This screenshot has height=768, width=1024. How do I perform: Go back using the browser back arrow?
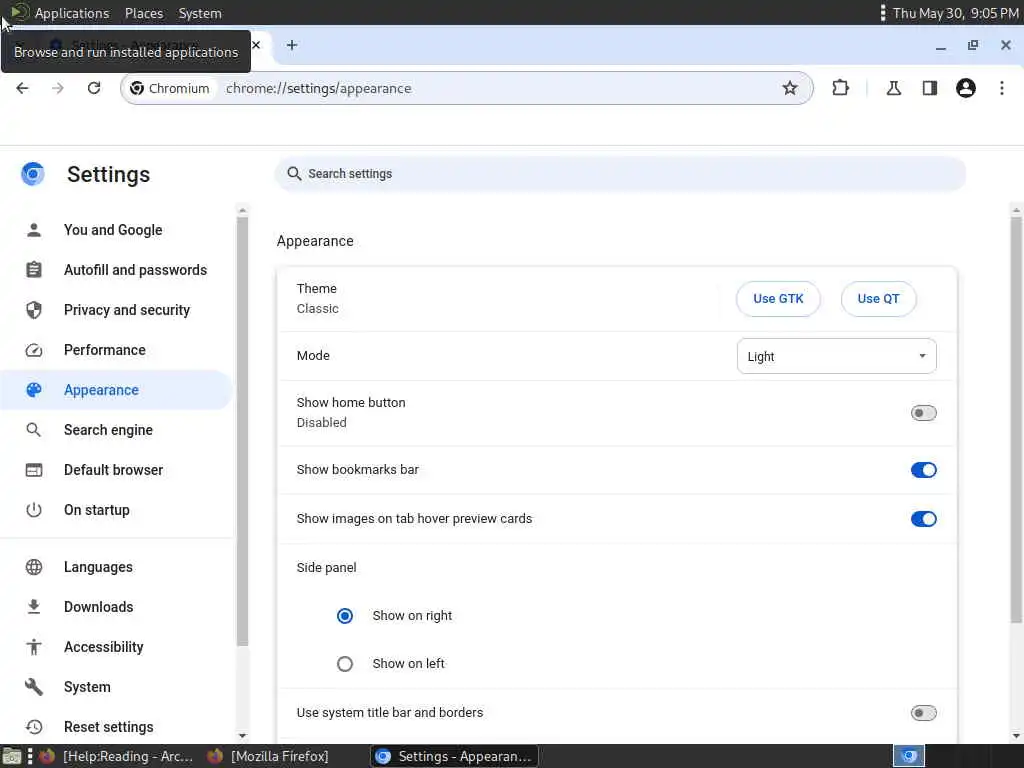(x=22, y=88)
